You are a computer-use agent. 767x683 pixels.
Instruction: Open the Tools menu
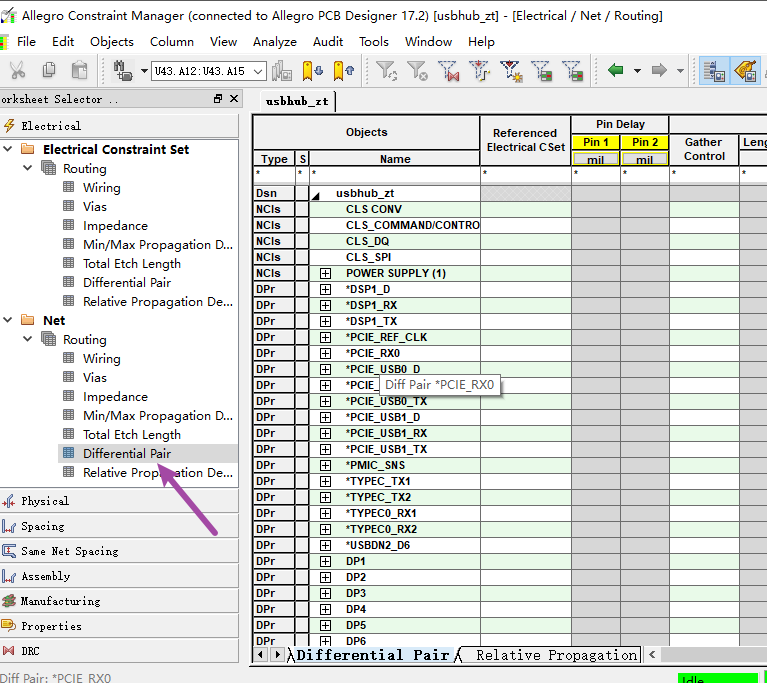pos(374,42)
